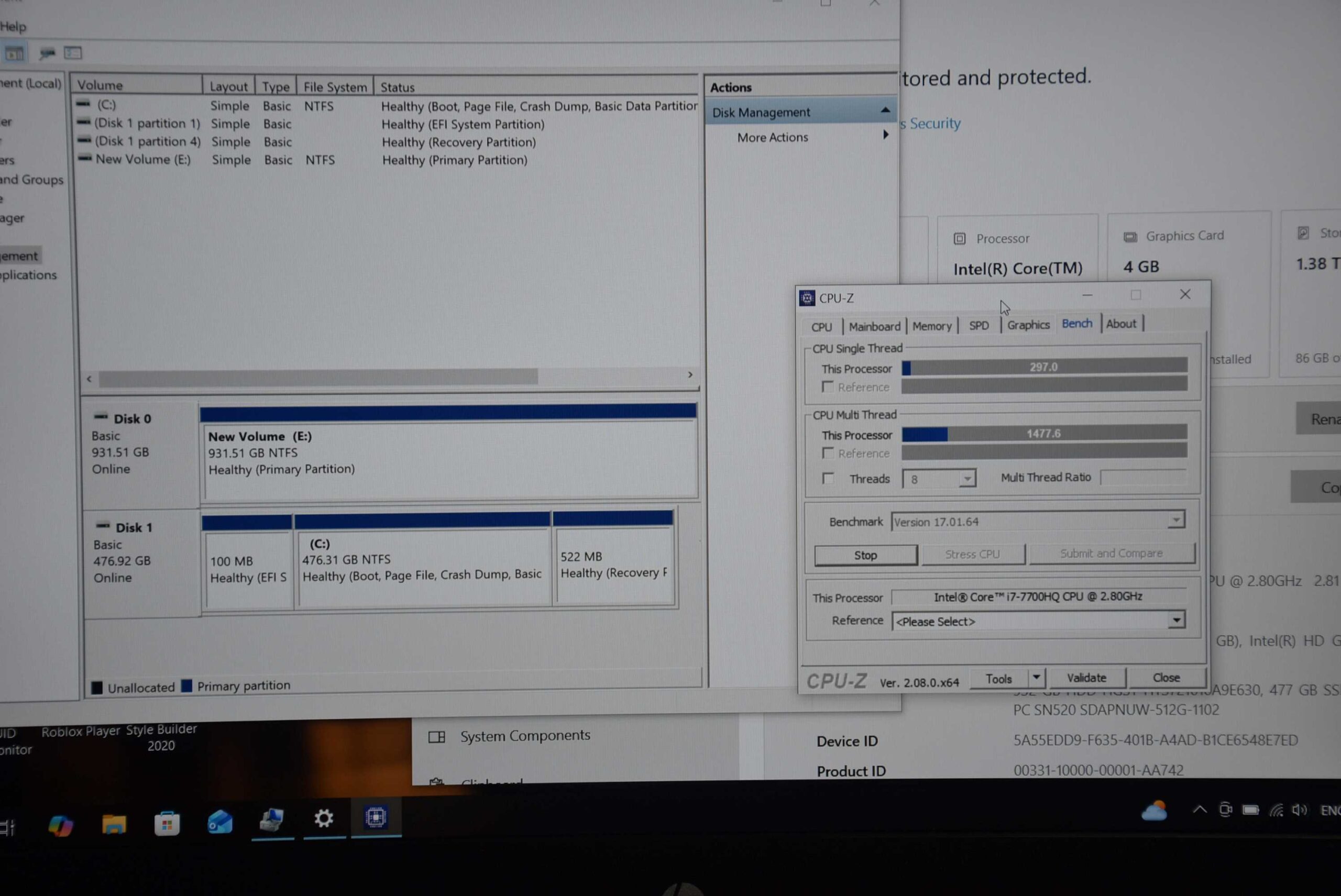This screenshot has width=1341, height=896.
Task: Open the Graphics tab in CPU-Z
Action: (x=1028, y=325)
